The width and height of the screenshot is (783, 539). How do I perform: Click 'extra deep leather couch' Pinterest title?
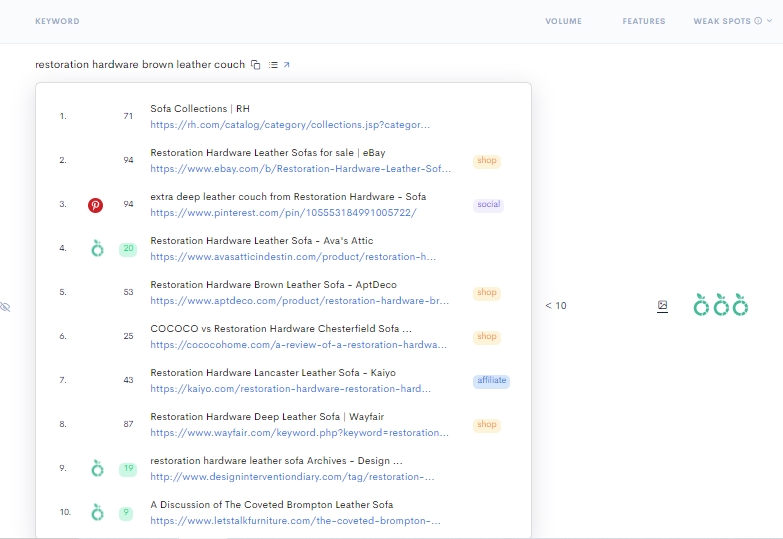288,197
